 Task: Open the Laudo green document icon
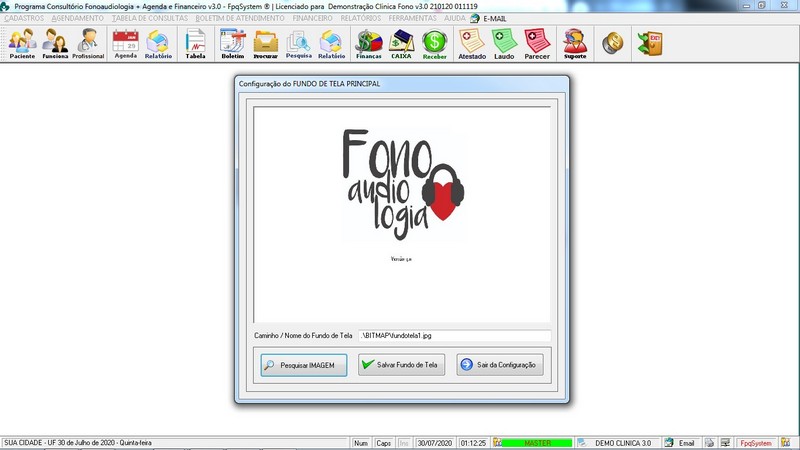[x=504, y=44]
